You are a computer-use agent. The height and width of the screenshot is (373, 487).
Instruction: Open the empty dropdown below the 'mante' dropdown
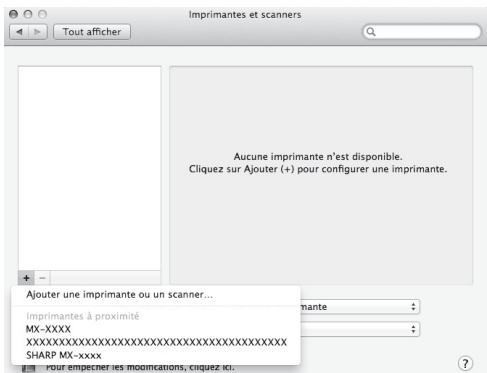coord(360,329)
